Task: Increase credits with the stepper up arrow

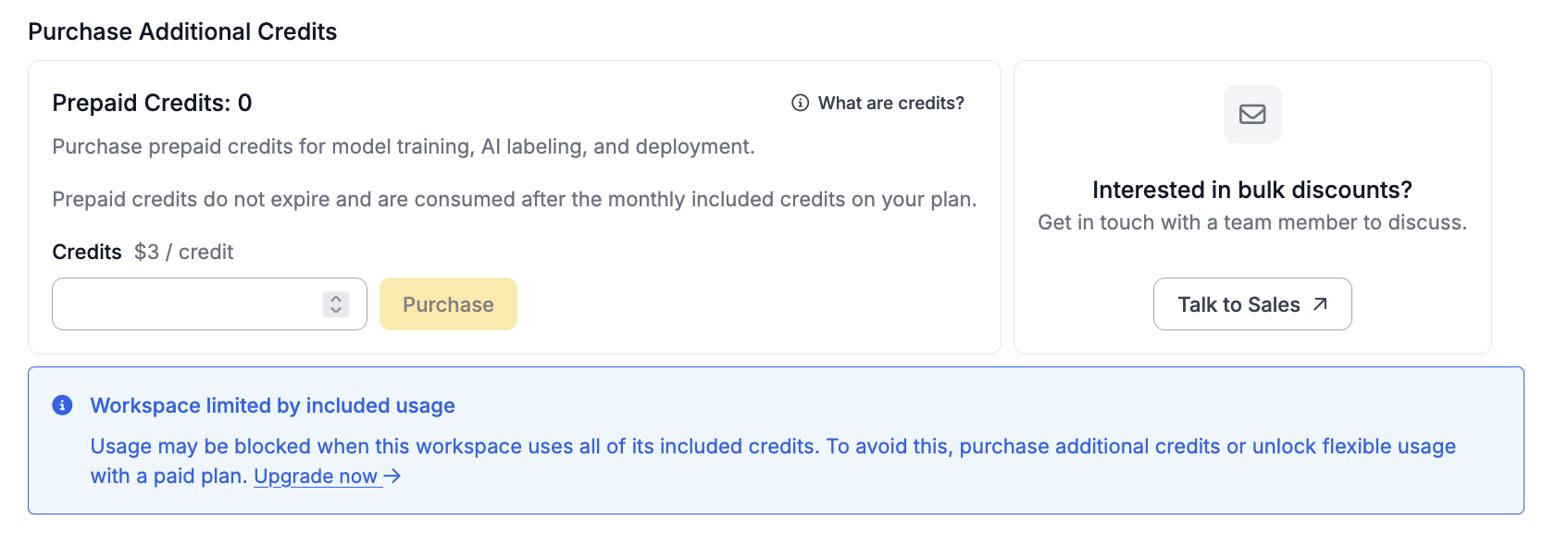Action: 336,298
